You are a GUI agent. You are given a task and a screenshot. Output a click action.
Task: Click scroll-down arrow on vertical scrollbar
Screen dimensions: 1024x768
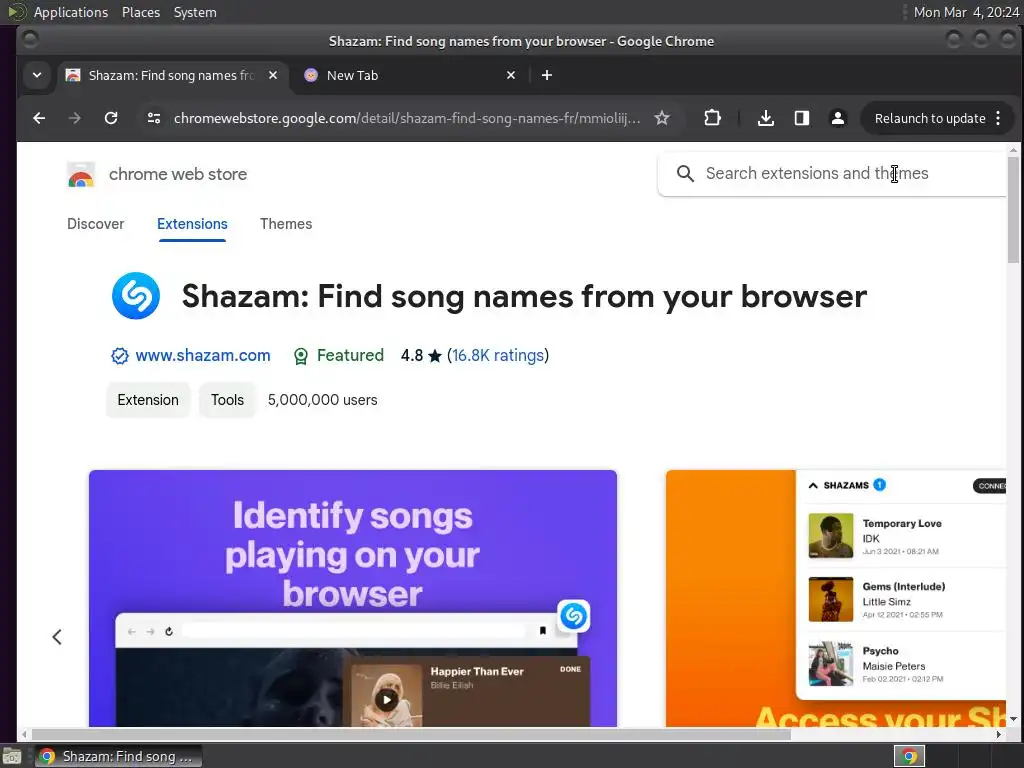(x=1013, y=719)
